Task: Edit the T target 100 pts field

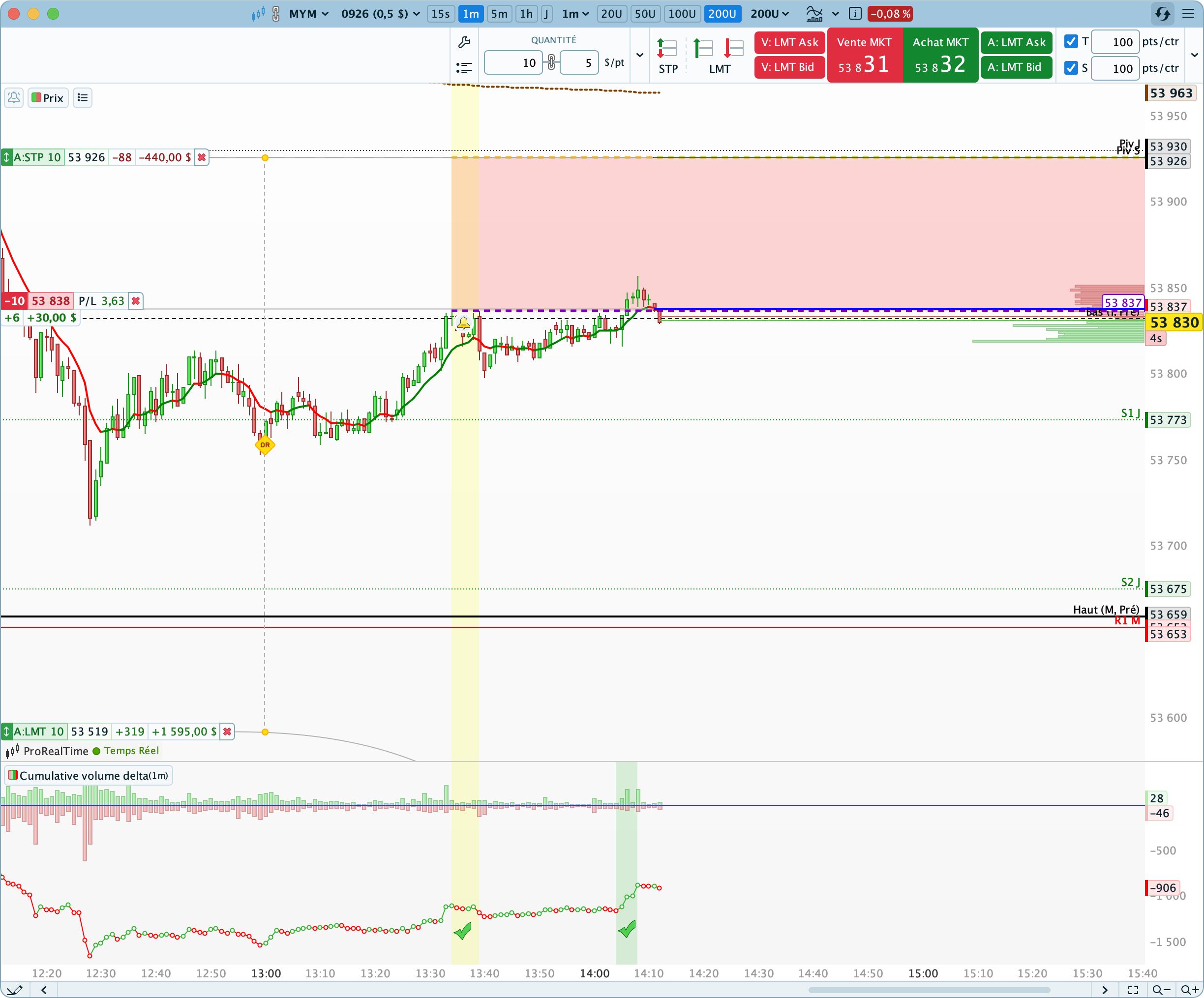Action: tap(1114, 42)
